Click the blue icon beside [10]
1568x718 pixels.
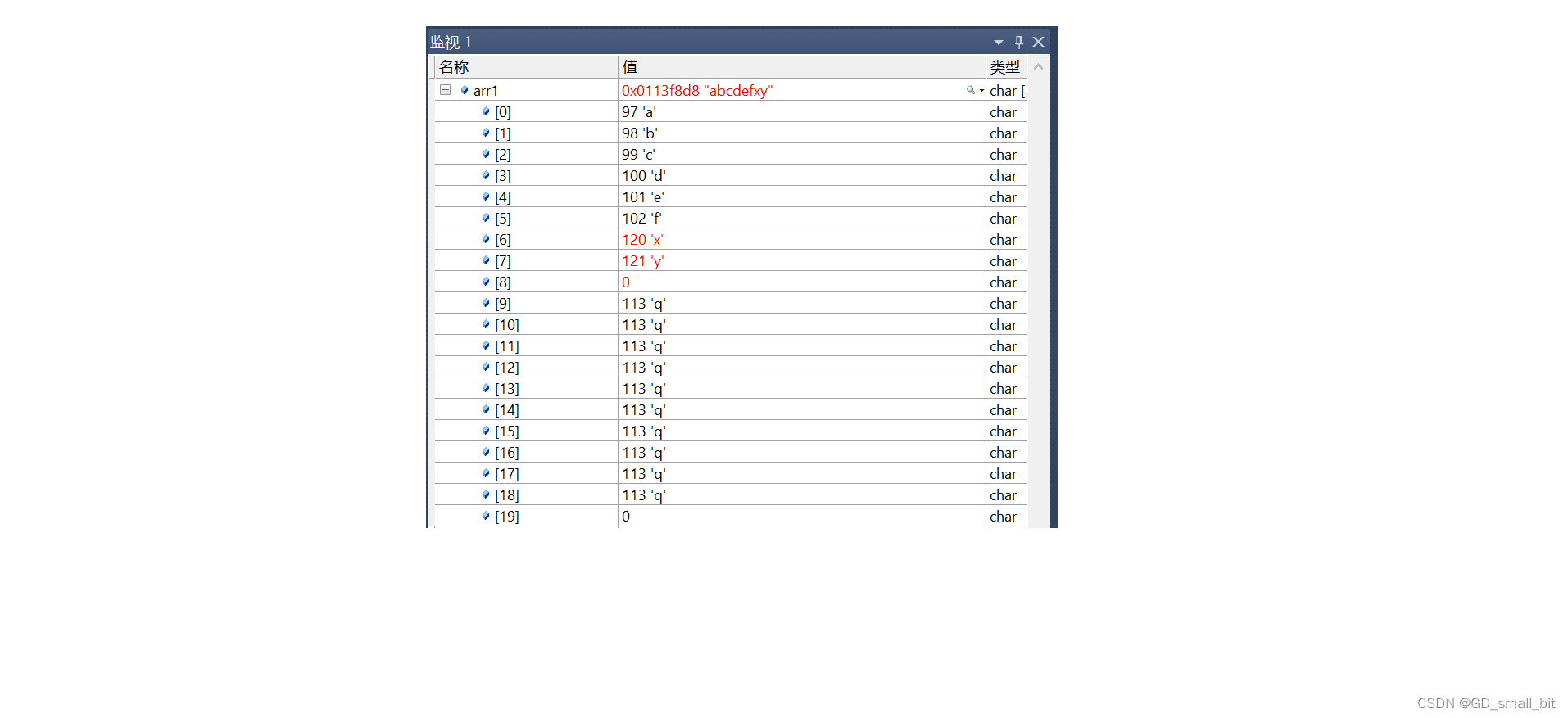click(x=486, y=324)
